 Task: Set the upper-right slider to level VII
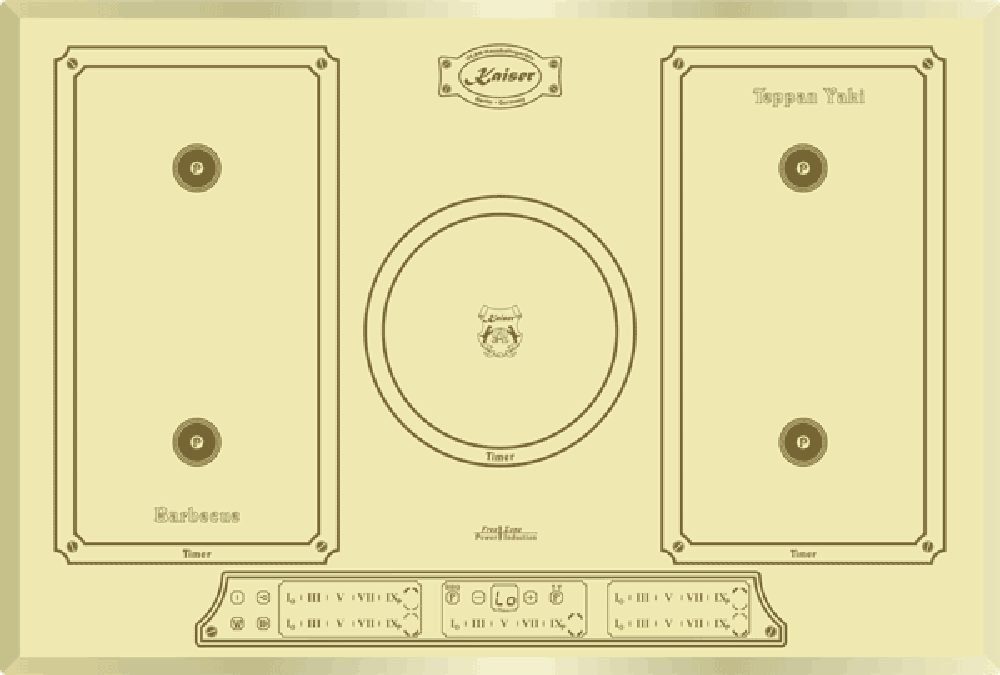point(695,598)
